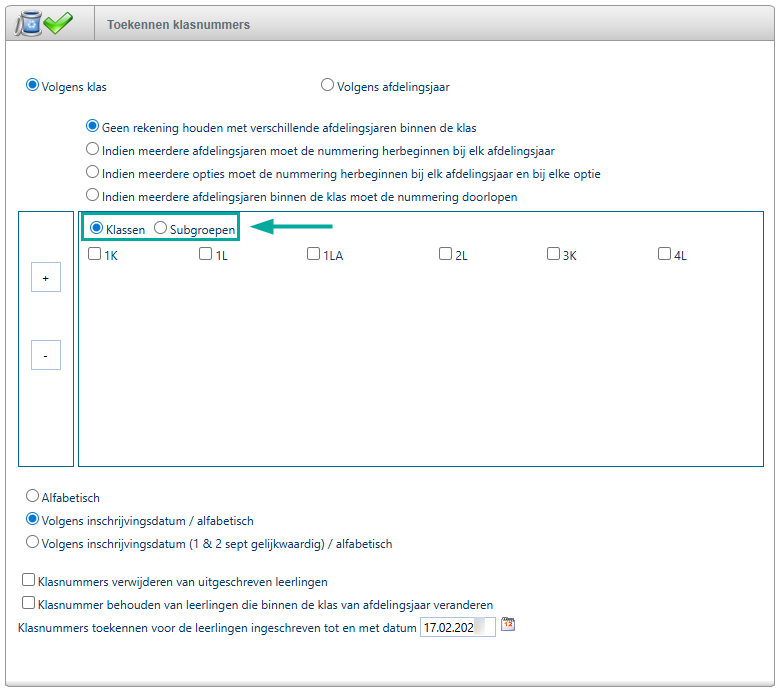Open the calendar date picker icon
This screenshot has width=779, height=691.
508,625
